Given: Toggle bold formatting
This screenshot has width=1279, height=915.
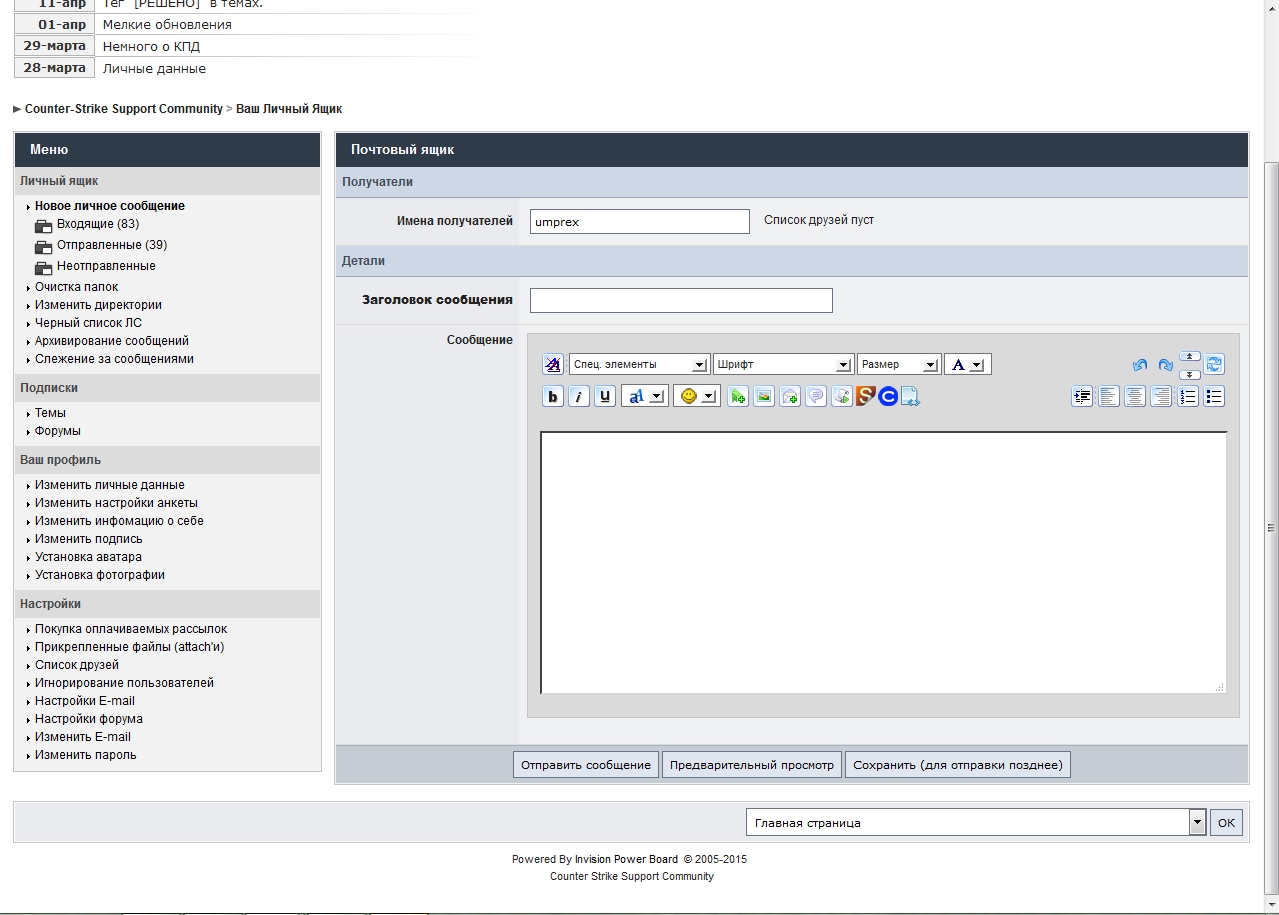Looking at the screenshot, I should (553, 397).
